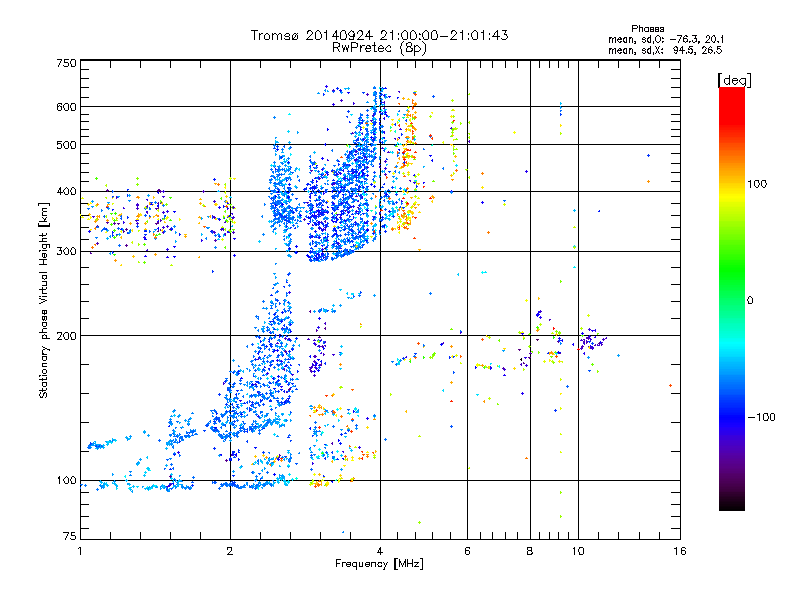Click the "mean, sd,O: -76.3, 20.1" line

tap(665, 39)
